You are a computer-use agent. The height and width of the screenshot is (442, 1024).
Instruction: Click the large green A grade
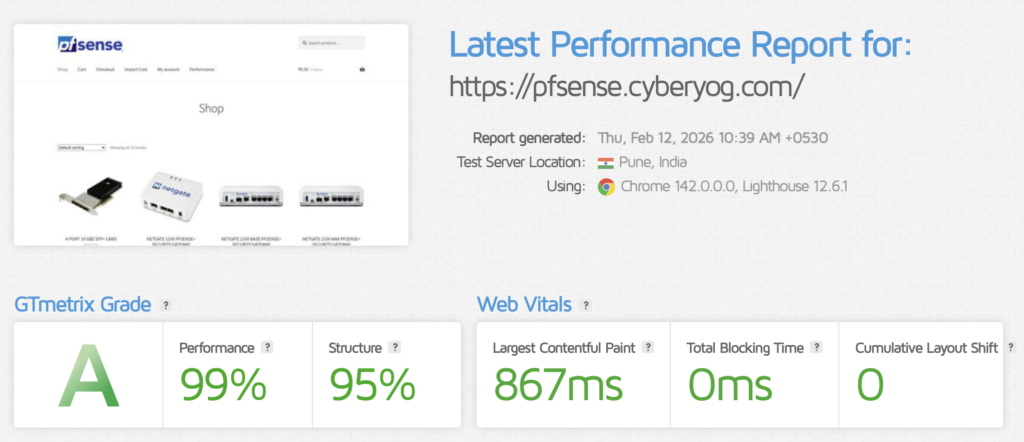click(x=88, y=375)
